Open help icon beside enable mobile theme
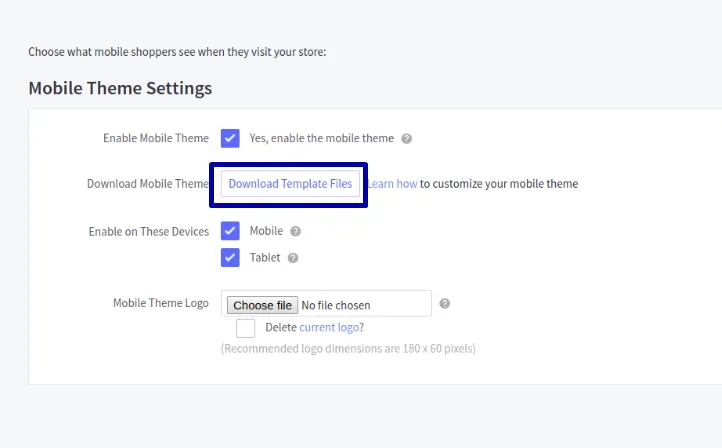Screen dimensions: 722x448 click(x=406, y=139)
